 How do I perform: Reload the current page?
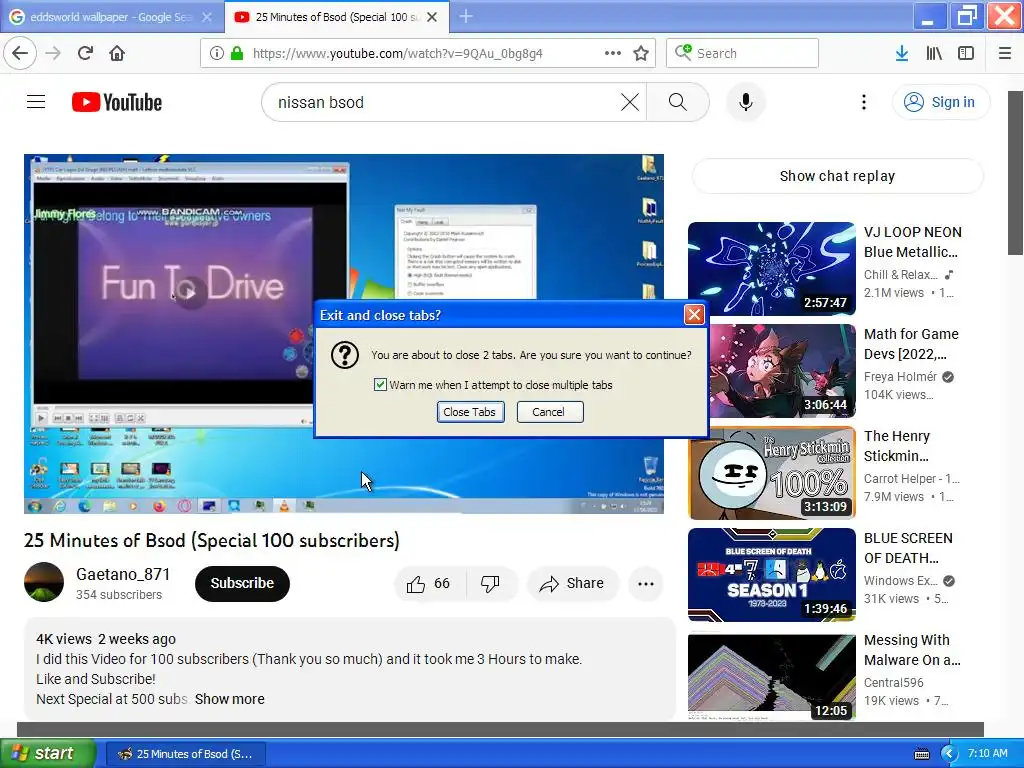[86, 53]
